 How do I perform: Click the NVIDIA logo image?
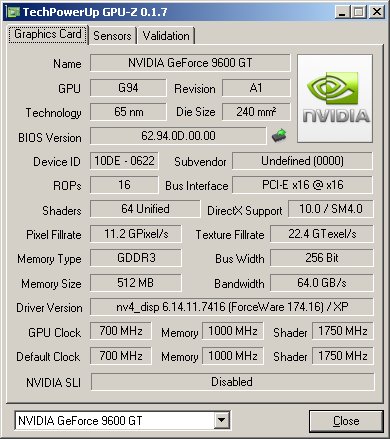(x=335, y=99)
